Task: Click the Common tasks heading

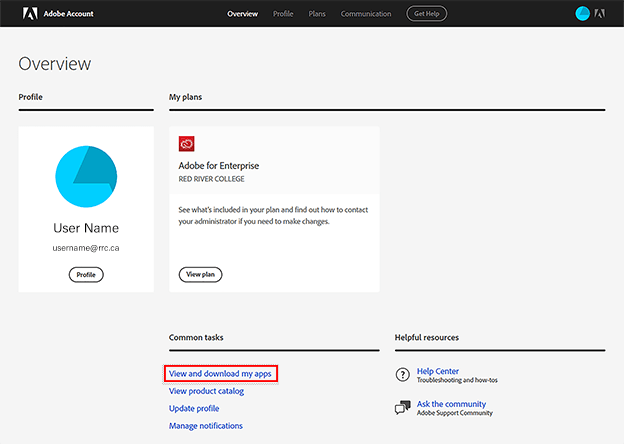Action: click(196, 337)
